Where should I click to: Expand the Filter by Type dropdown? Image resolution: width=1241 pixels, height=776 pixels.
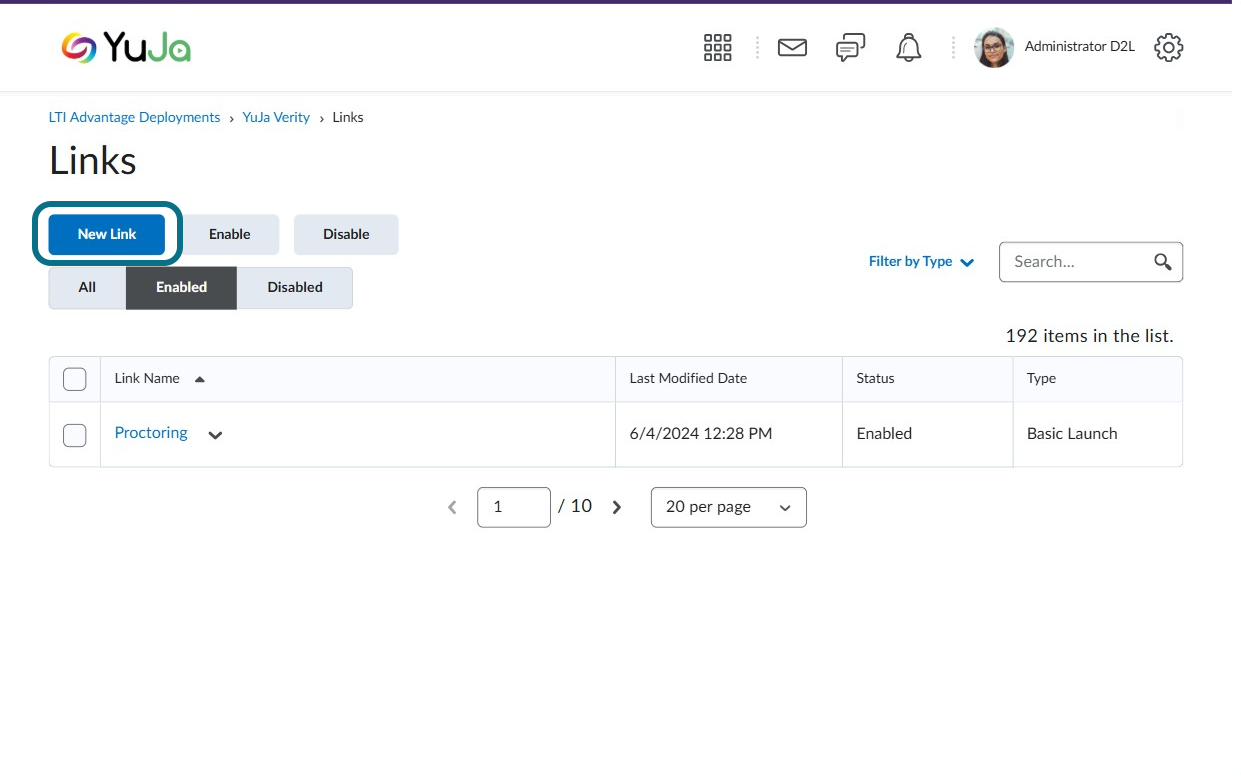tap(921, 262)
